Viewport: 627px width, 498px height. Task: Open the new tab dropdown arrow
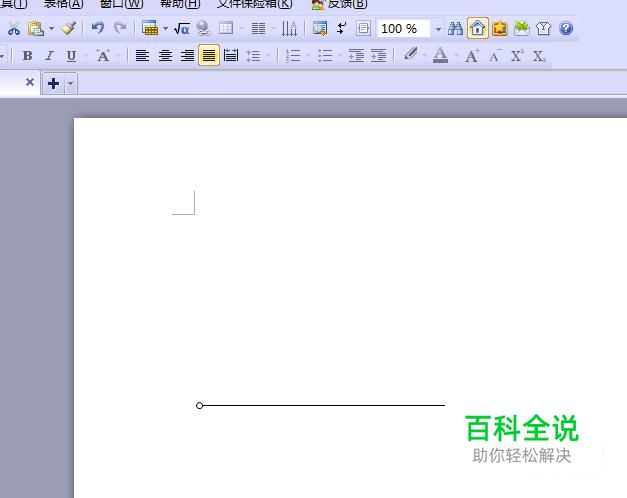click(71, 83)
